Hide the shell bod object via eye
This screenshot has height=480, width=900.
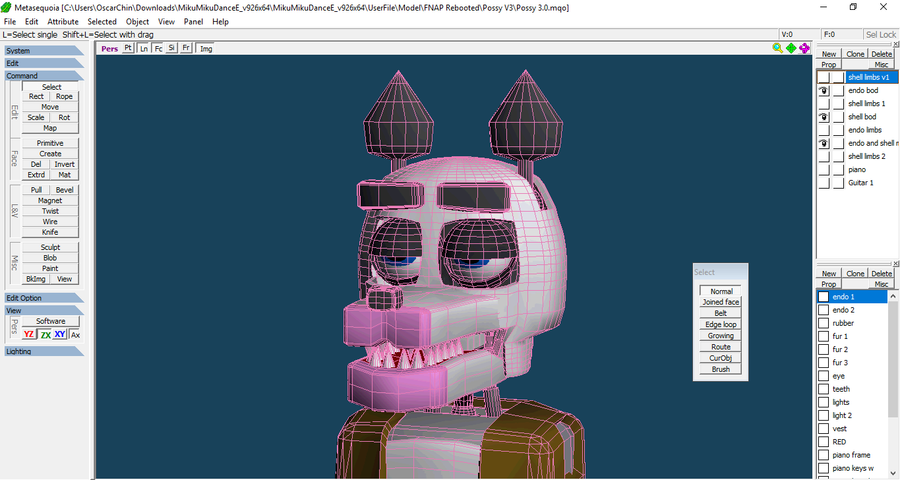pyautogui.click(x=824, y=117)
